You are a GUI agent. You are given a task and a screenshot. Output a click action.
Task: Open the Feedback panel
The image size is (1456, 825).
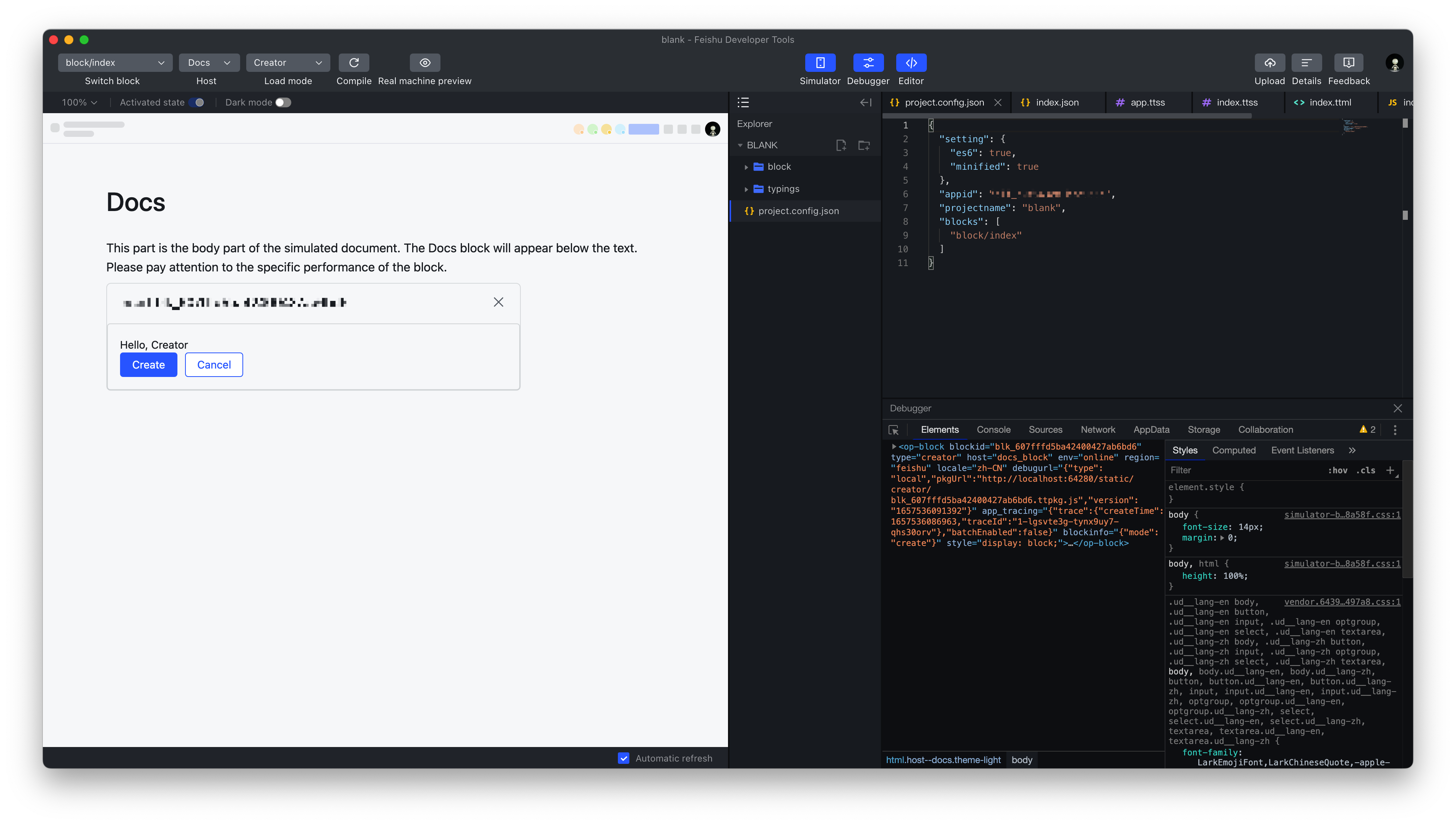pyautogui.click(x=1349, y=63)
